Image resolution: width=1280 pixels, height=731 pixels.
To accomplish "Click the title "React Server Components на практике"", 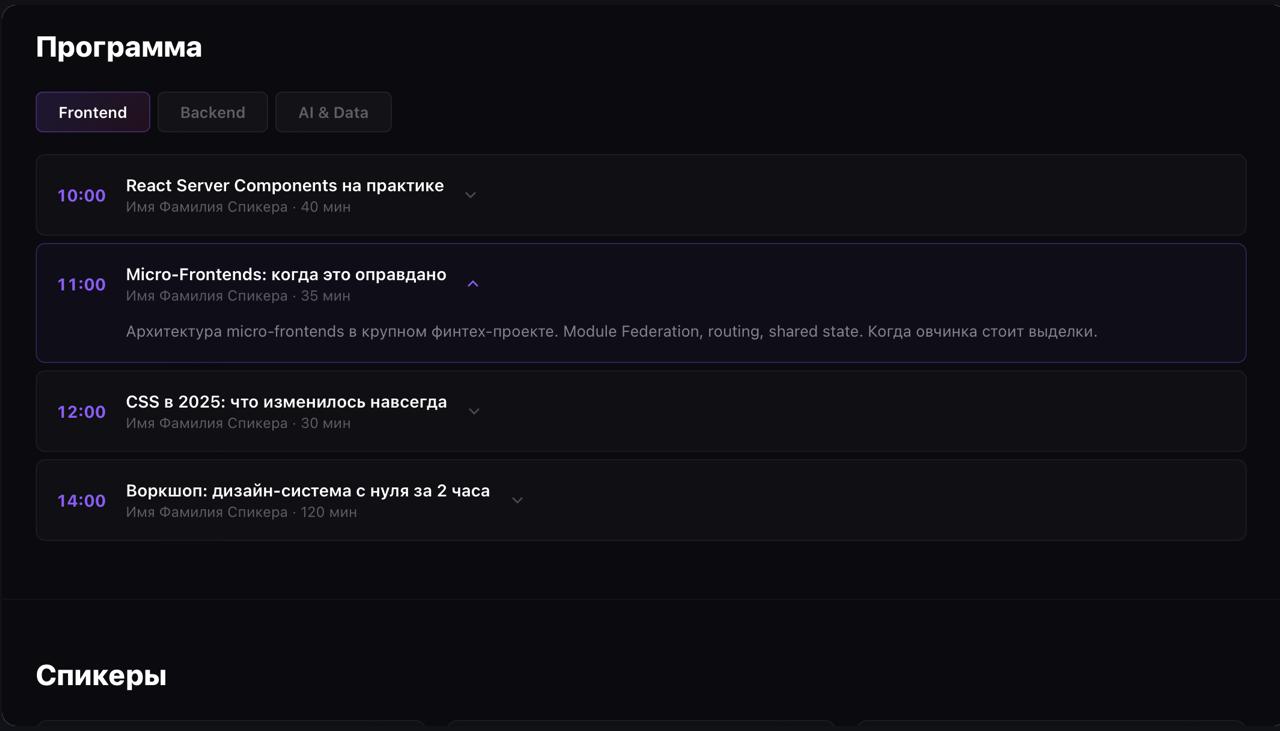I will [285, 186].
